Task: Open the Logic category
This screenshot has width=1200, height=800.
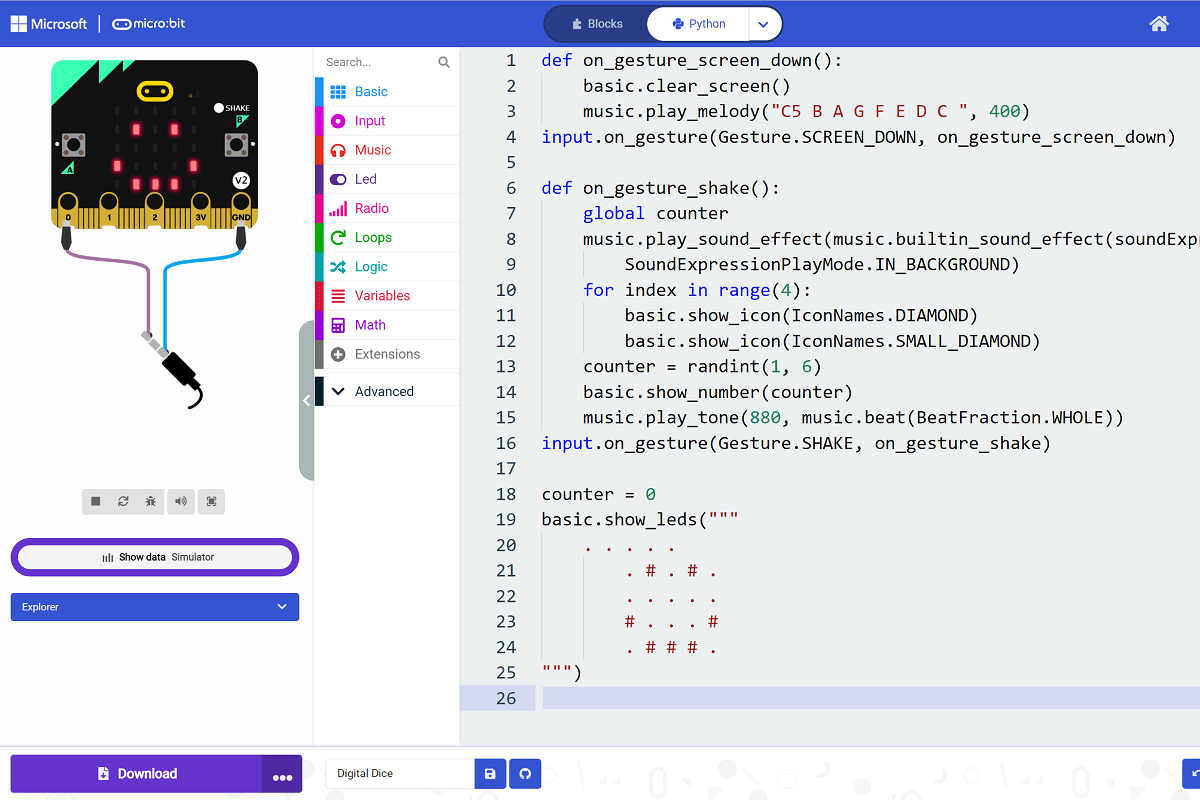Action: pyautogui.click(x=387, y=266)
